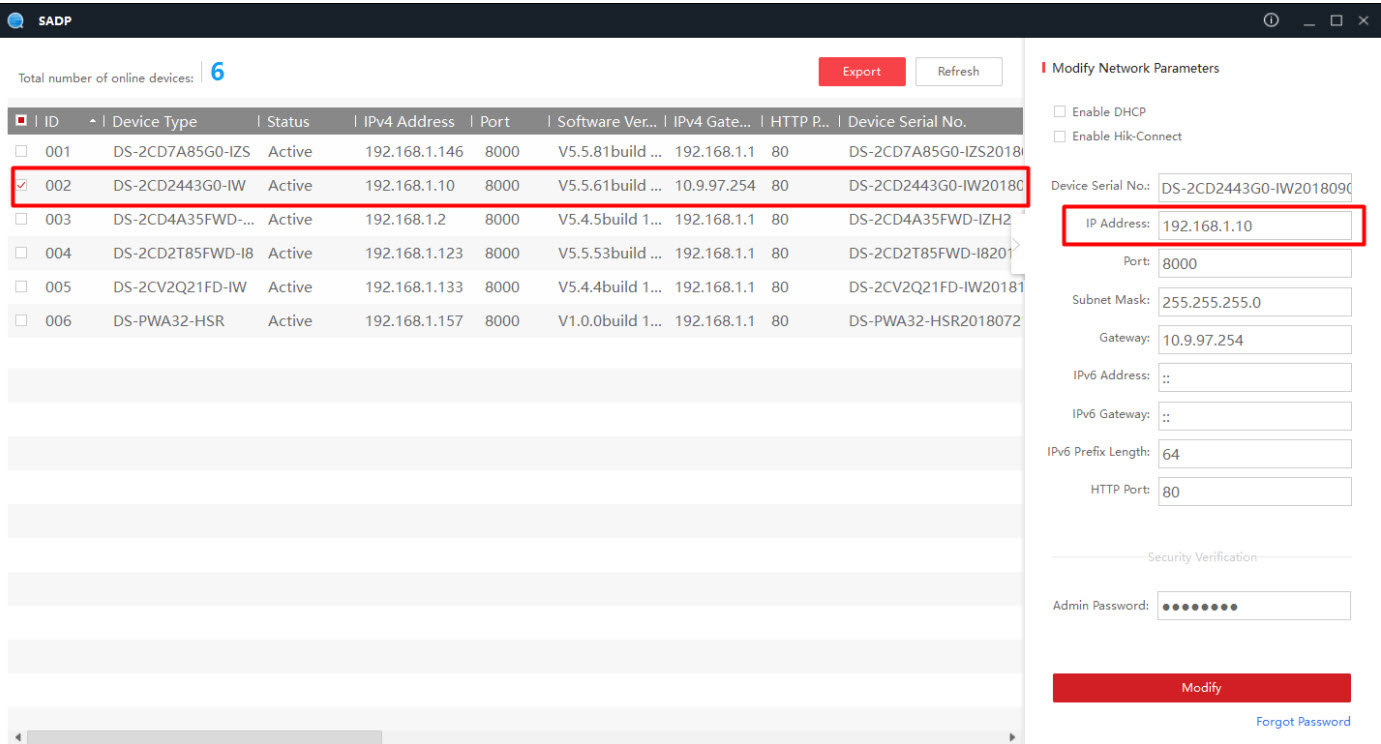Click the horizontal scrollbar right arrow
The image size is (1381, 744).
pyautogui.click(x=1012, y=737)
